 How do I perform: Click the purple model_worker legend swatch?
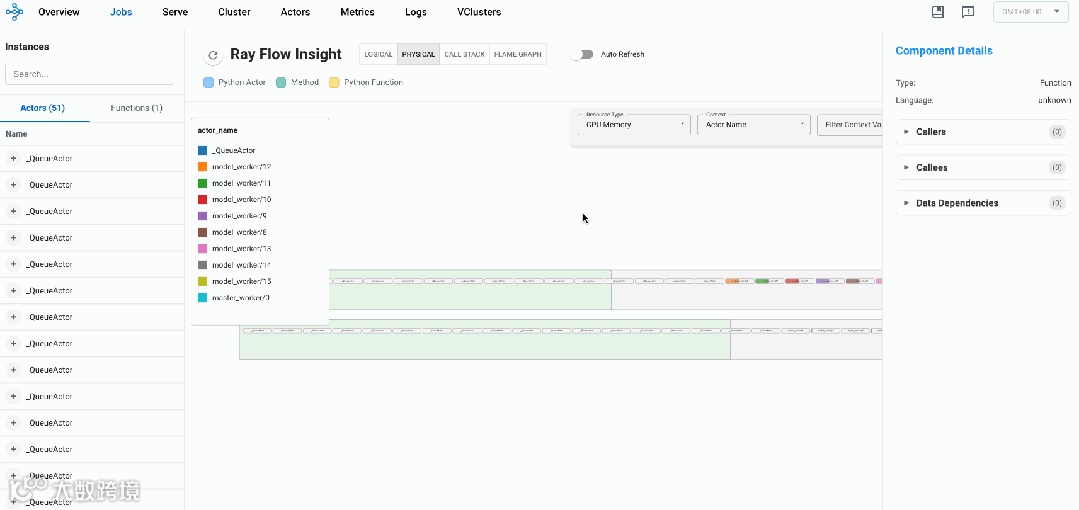202,215
